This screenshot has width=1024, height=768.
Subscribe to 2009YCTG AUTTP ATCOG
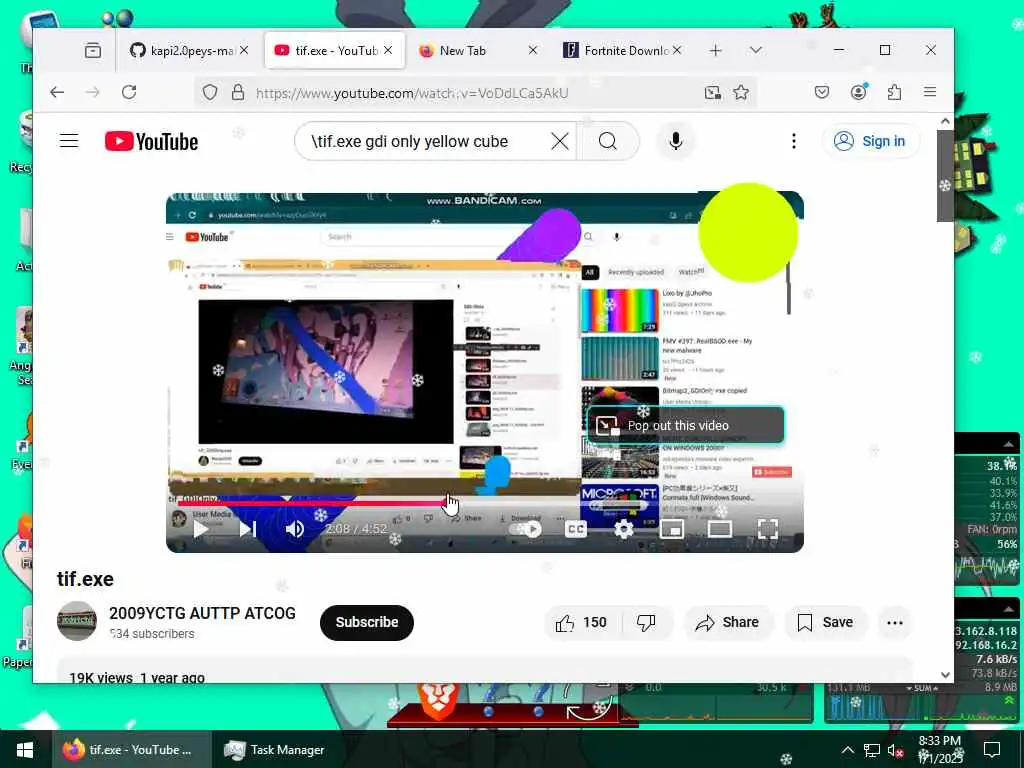pyautogui.click(x=367, y=622)
